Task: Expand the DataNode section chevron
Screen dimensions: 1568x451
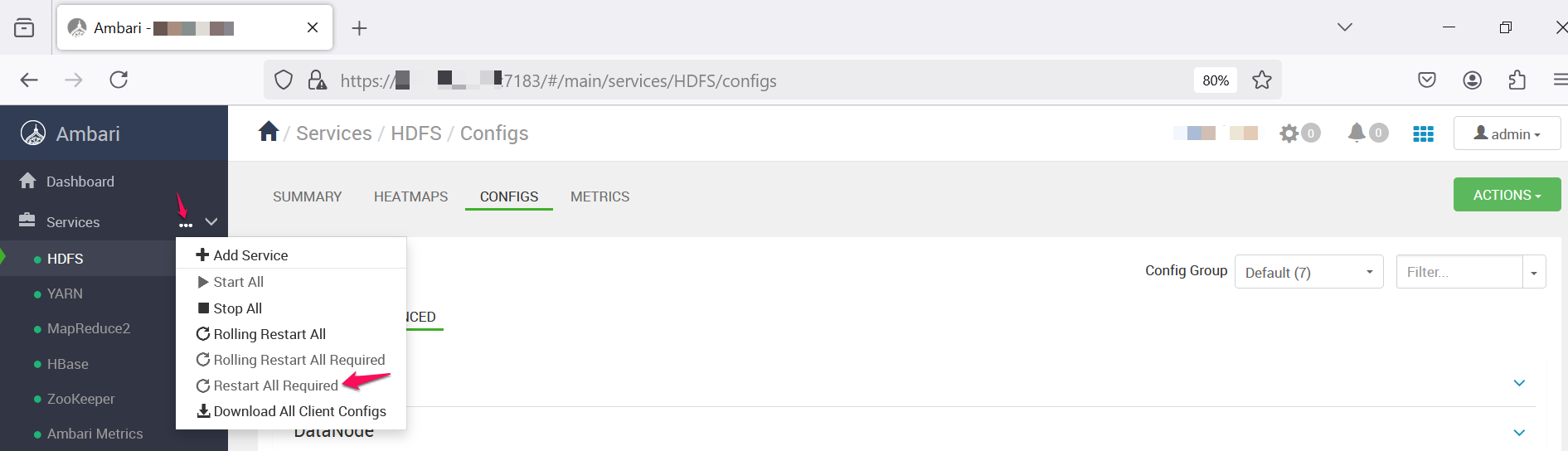Action: 1519,433
